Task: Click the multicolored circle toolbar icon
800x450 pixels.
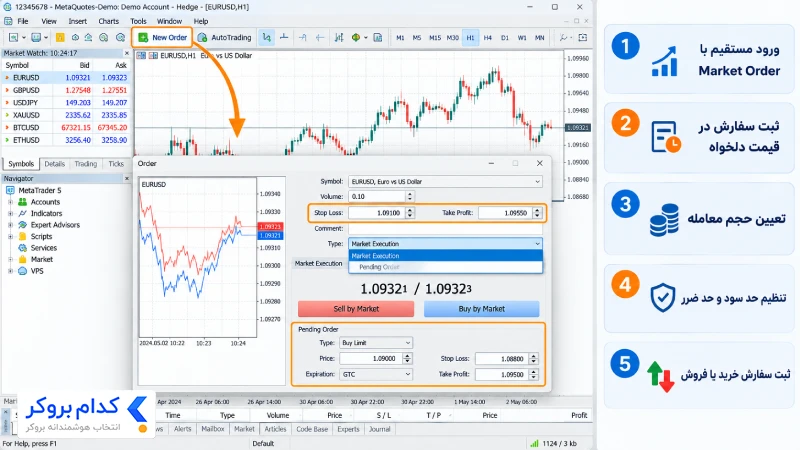Action: pyautogui.click(x=356, y=37)
